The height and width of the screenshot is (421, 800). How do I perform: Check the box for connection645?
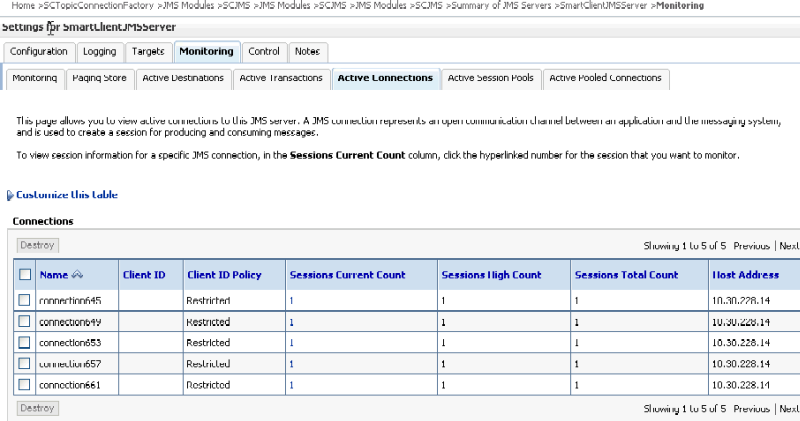coord(25,301)
